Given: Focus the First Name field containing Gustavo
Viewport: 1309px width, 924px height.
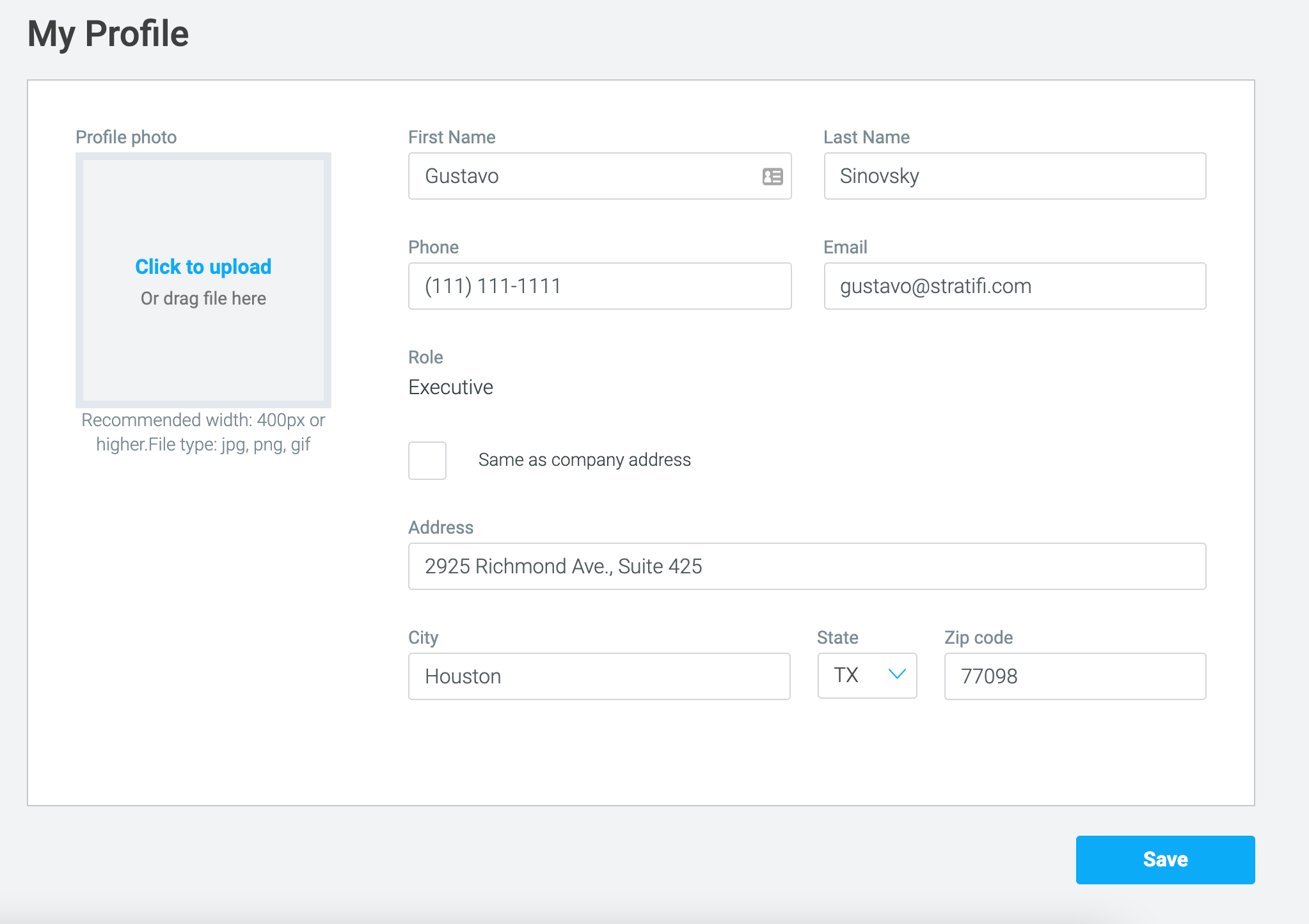Looking at the screenshot, I should point(599,176).
